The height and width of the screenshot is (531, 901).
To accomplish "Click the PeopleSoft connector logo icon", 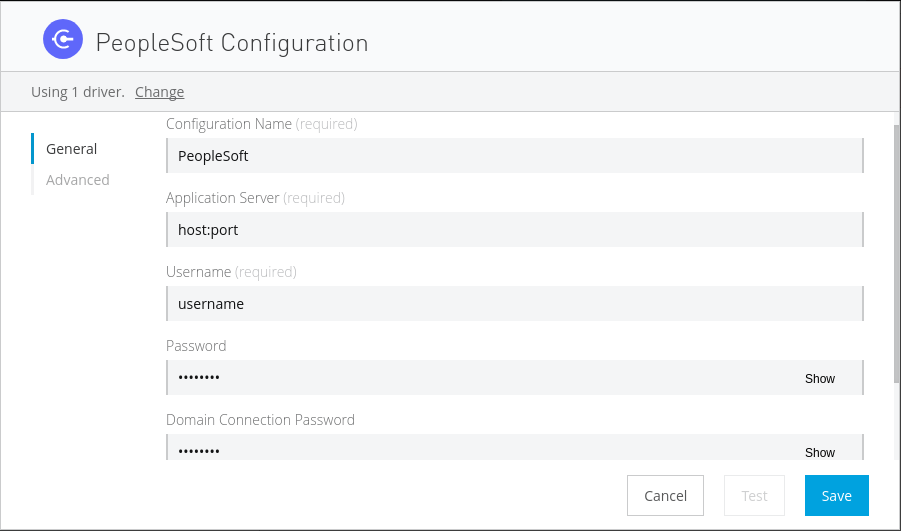I will 62,40.
